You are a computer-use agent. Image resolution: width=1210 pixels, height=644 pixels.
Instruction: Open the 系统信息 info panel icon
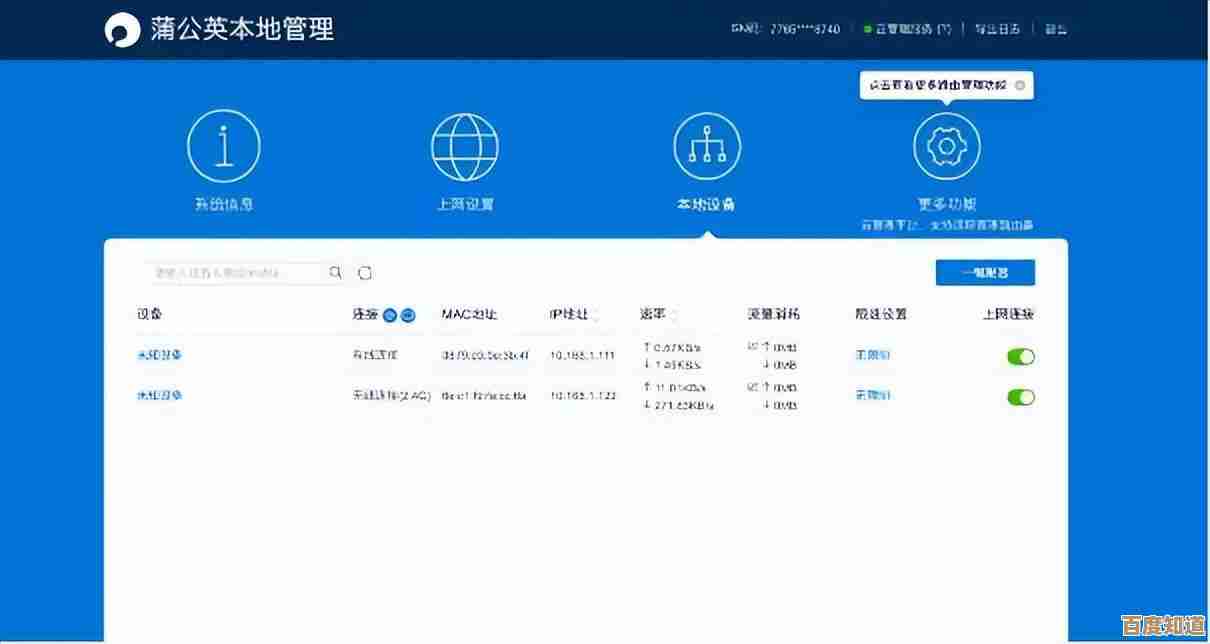[x=225, y=144]
